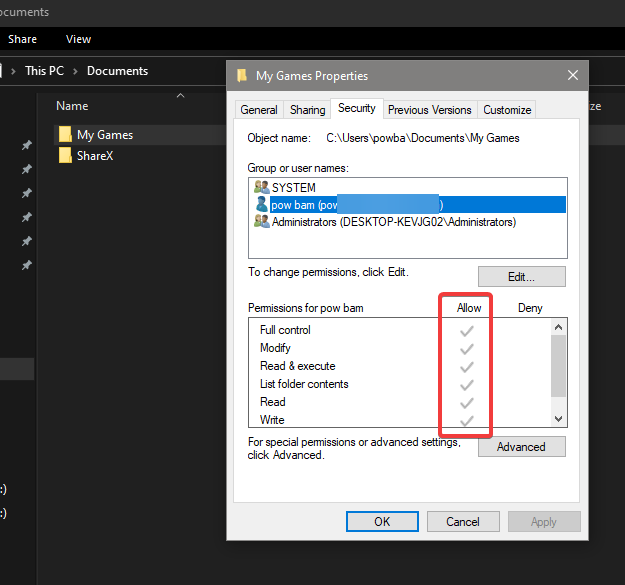Expand the Name column sort chevron
The image size is (625, 585).
click(180, 96)
